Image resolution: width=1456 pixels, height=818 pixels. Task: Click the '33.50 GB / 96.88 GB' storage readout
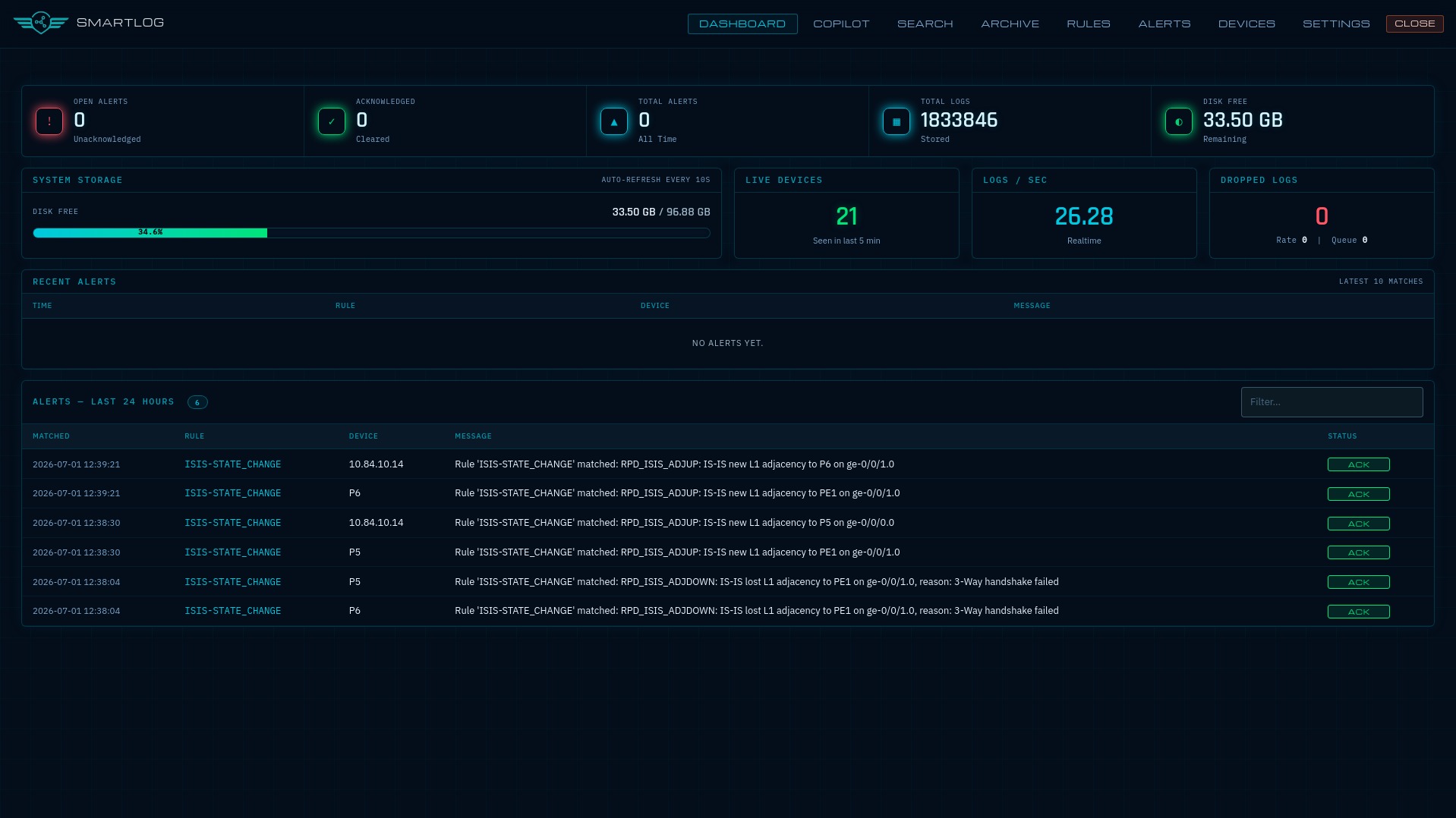(661, 212)
